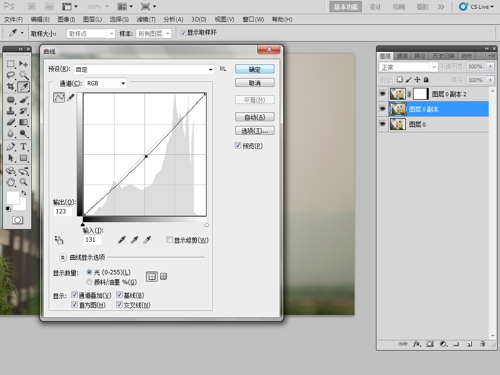
Task: Open the 预设 preset dropdown
Action: [144, 69]
